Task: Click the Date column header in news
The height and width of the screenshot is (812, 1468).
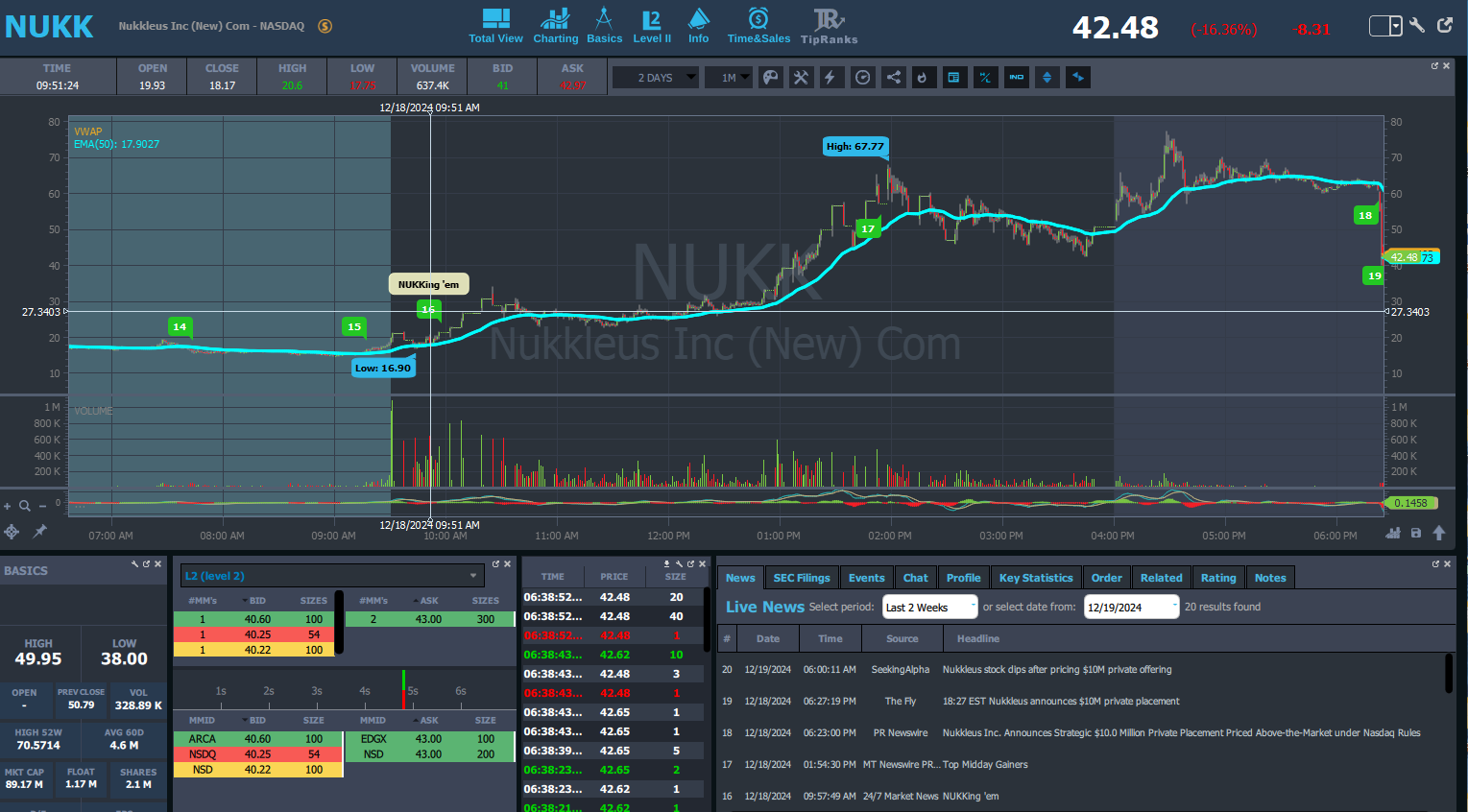Action: pos(768,638)
